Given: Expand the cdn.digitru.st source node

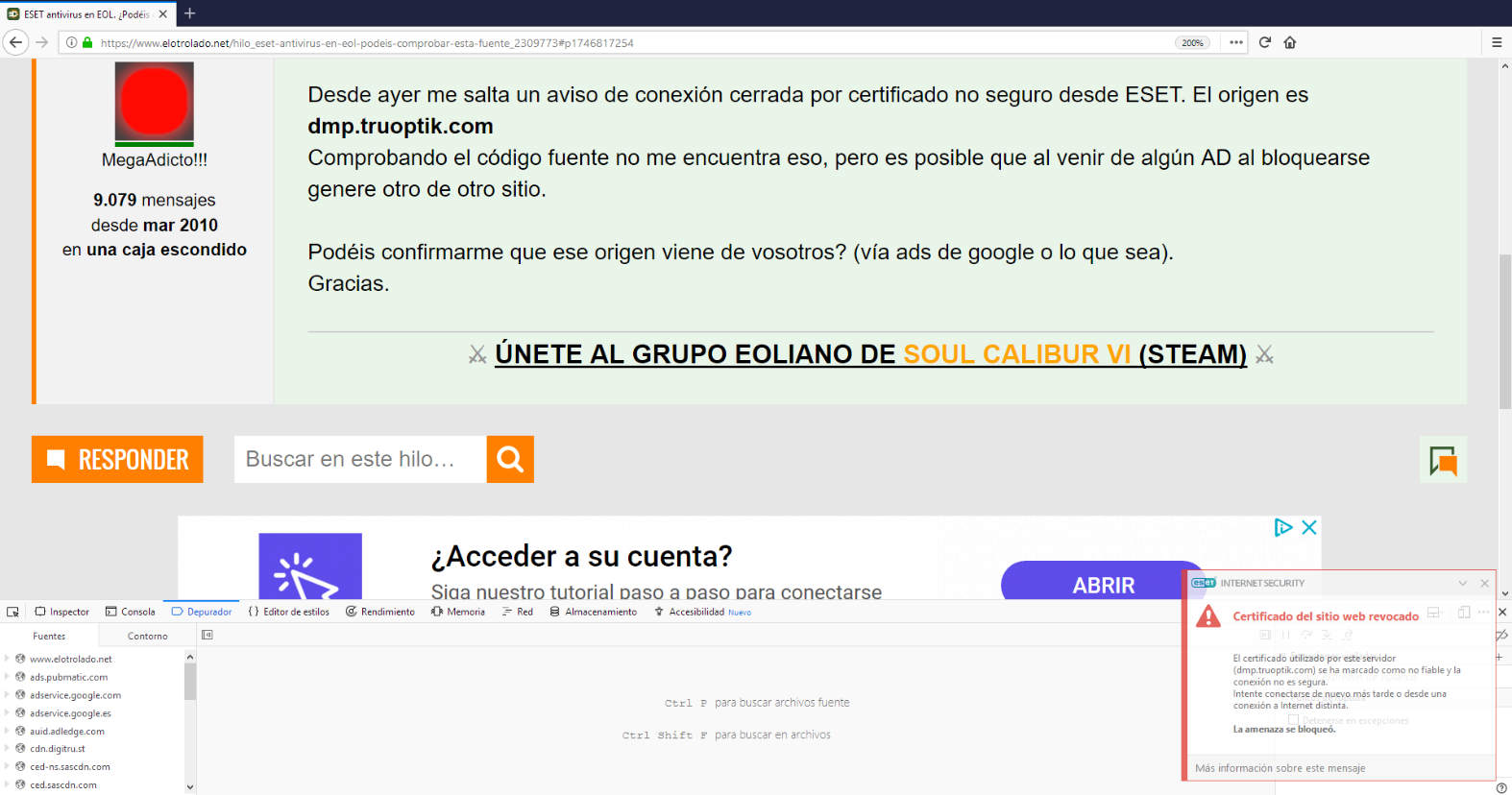Looking at the screenshot, I should (7, 749).
